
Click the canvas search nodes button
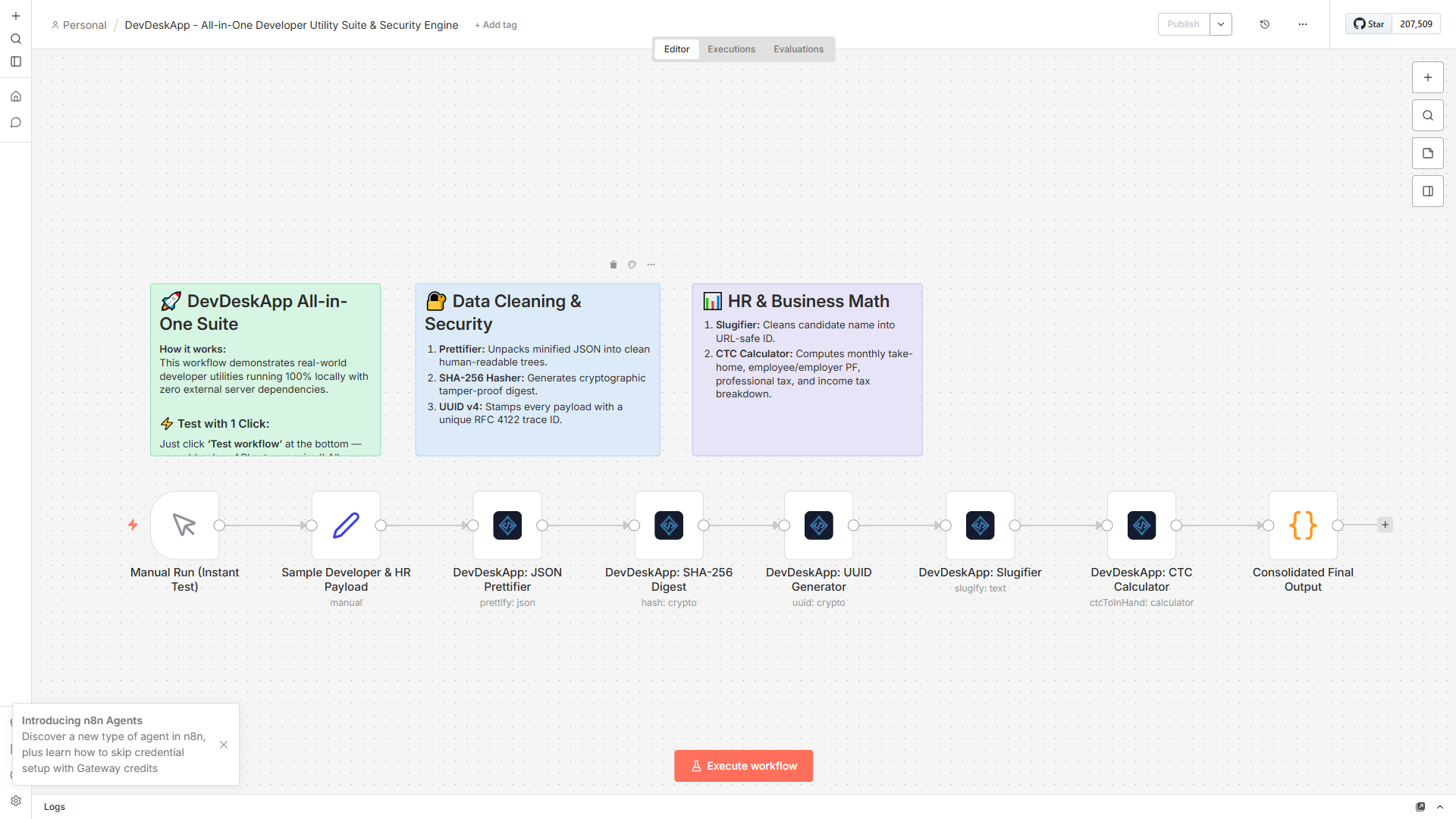click(x=1428, y=115)
